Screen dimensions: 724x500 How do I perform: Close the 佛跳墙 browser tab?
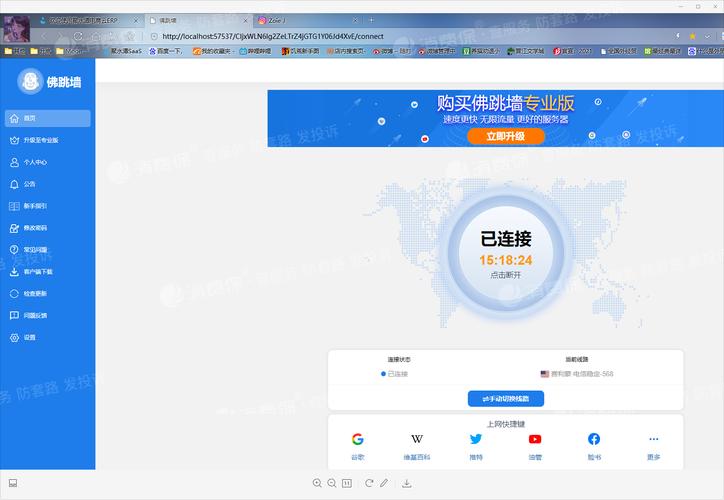coord(246,21)
